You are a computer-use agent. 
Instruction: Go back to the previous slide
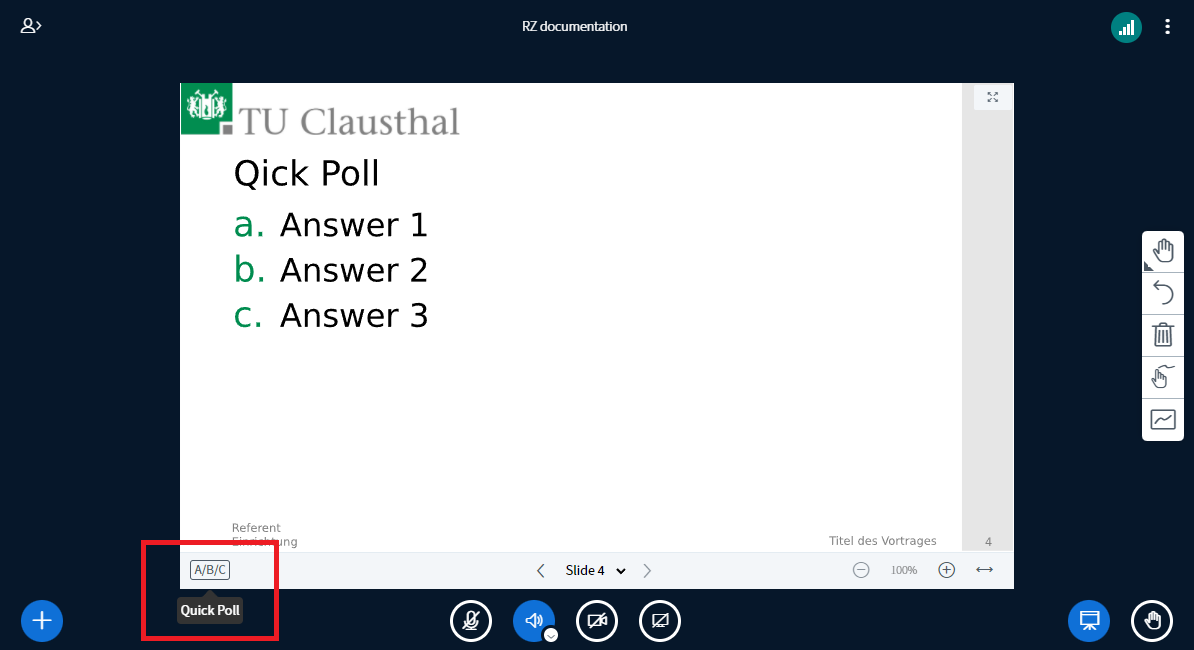[x=541, y=571]
